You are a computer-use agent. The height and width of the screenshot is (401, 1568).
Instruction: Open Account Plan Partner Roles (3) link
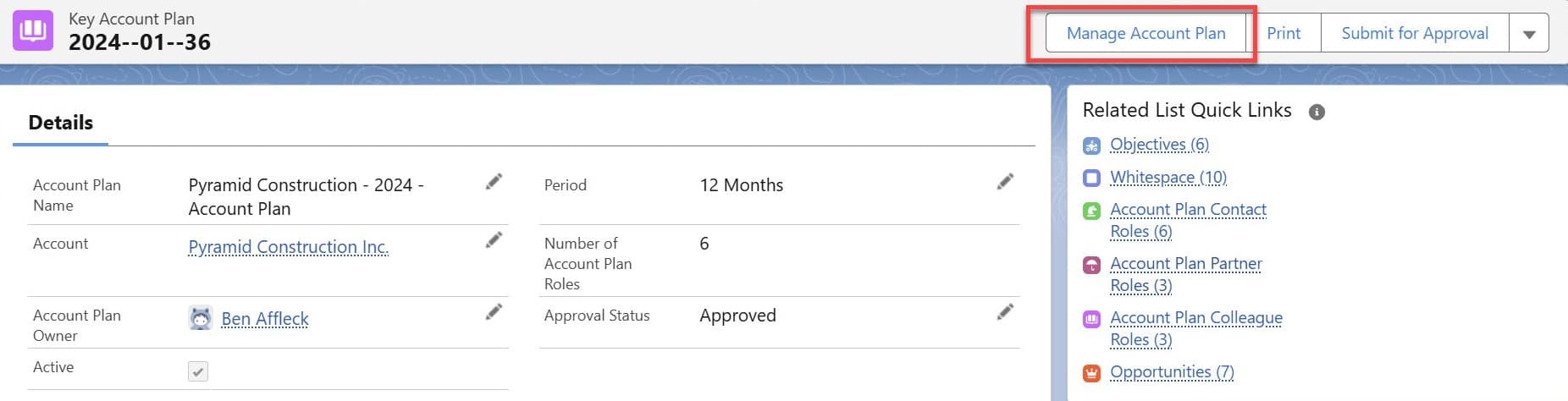(x=1185, y=264)
